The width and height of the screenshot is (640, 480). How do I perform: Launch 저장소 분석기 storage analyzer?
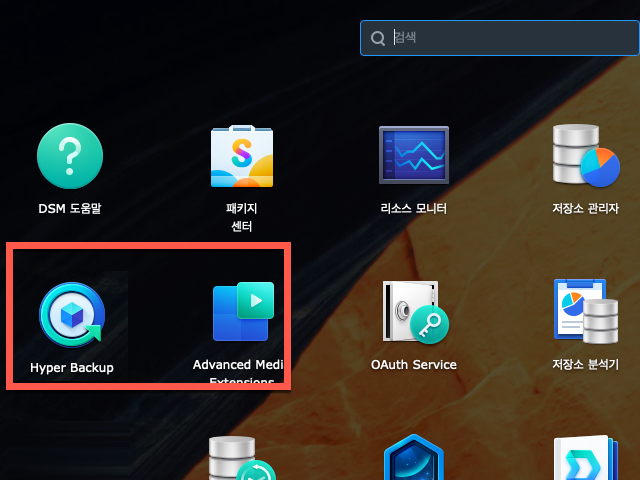pyautogui.click(x=586, y=311)
